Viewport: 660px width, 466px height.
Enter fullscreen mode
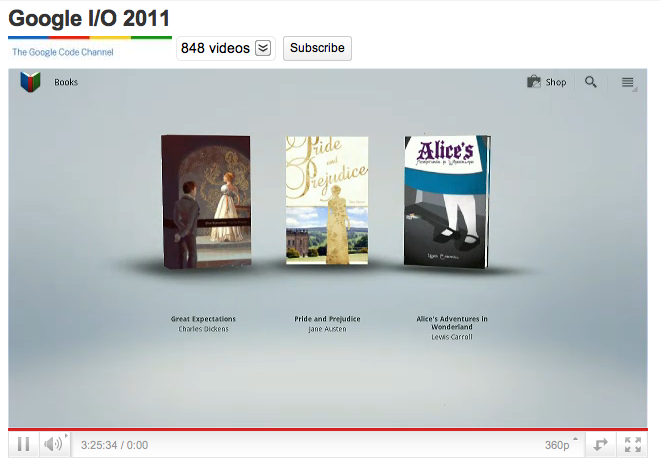coord(633,445)
